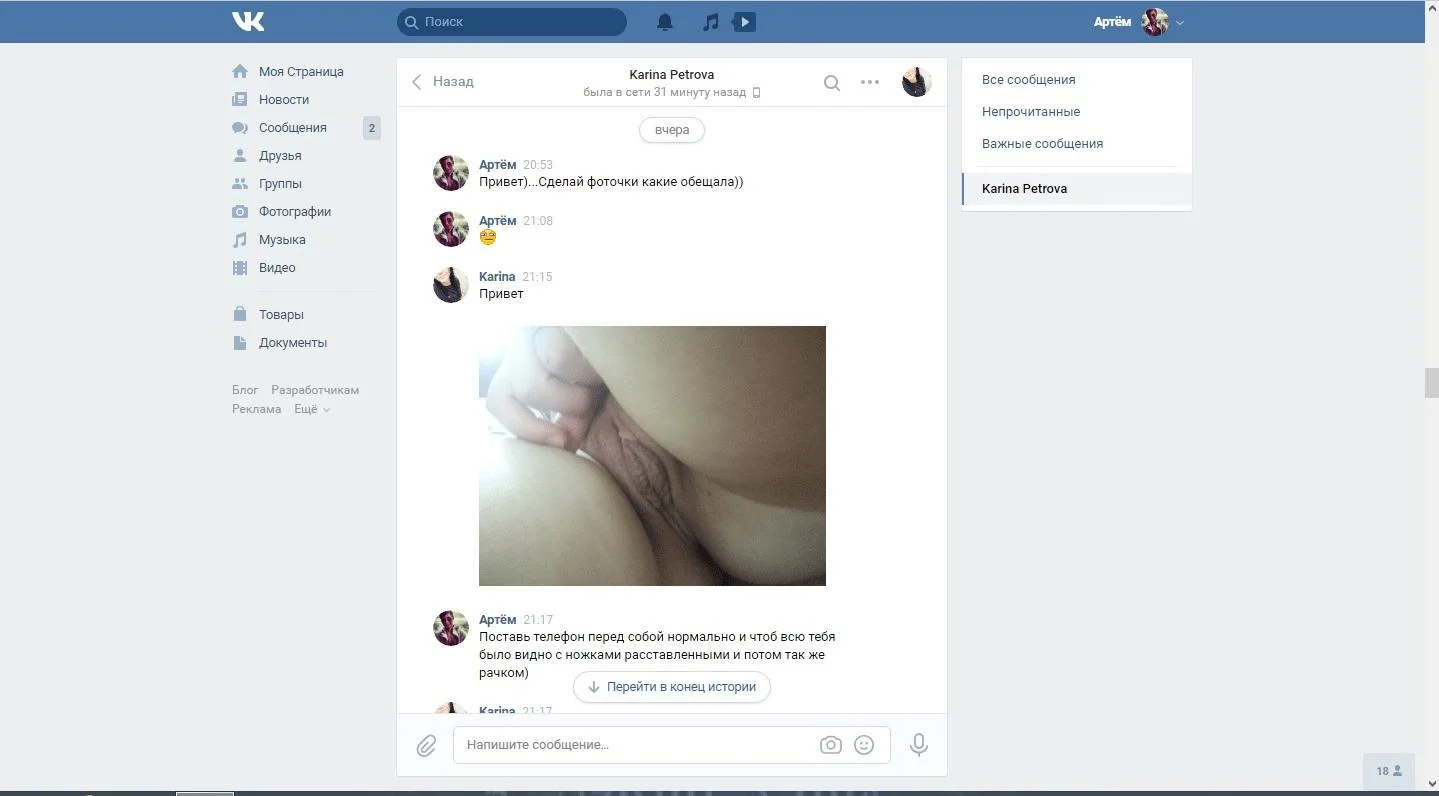Open the music note icon in header
1439x796 pixels.
coord(710,21)
